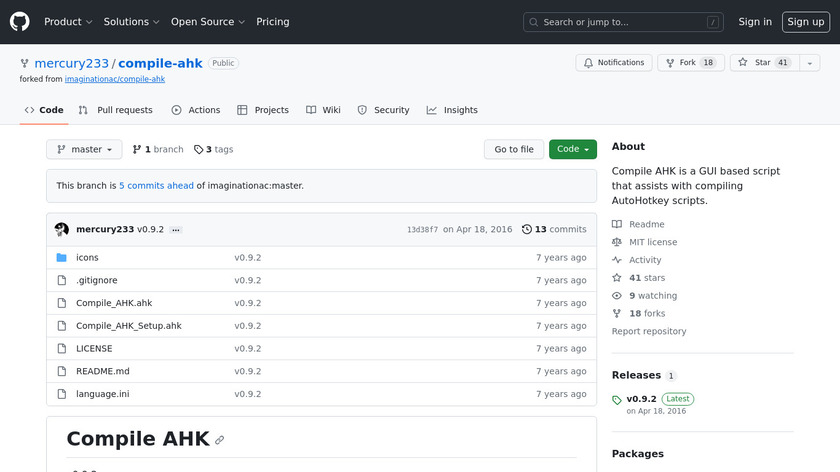Click the folder icon beside icons
Viewport: 840px width, 472px height.
pyautogui.click(x=62, y=258)
